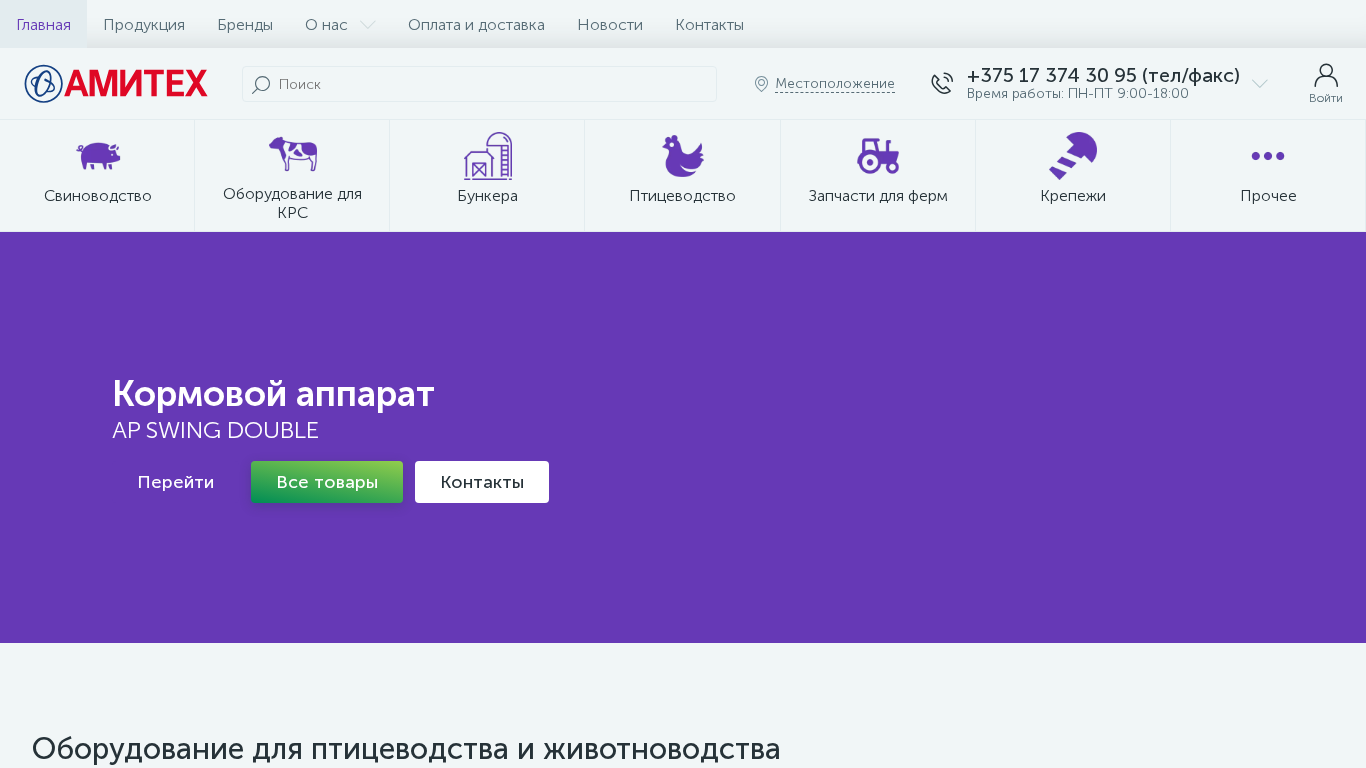
Task: Select the Крепежи category label
Action: point(1073,196)
